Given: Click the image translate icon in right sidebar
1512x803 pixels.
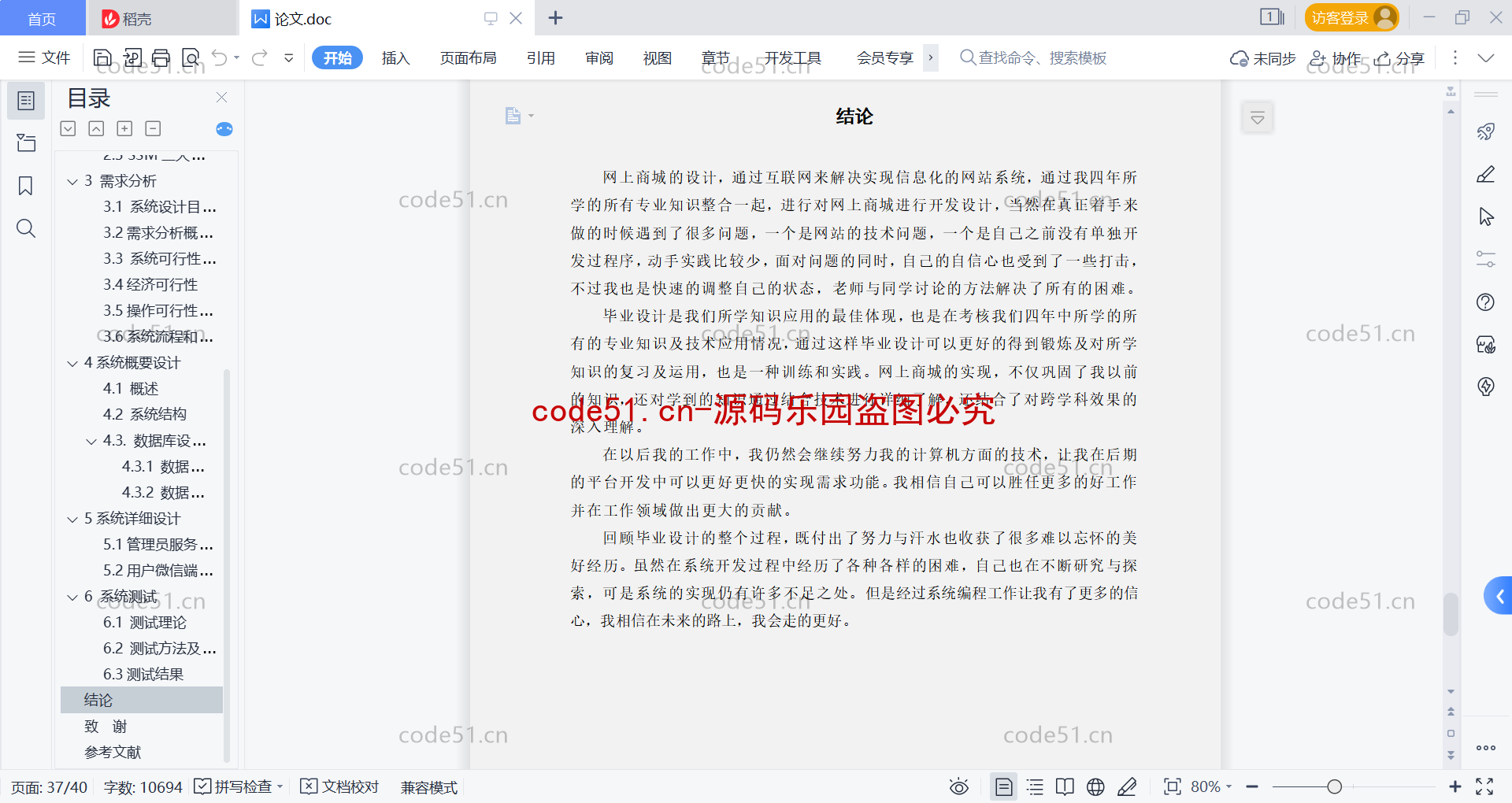Looking at the screenshot, I should click(x=1485, y=344).
